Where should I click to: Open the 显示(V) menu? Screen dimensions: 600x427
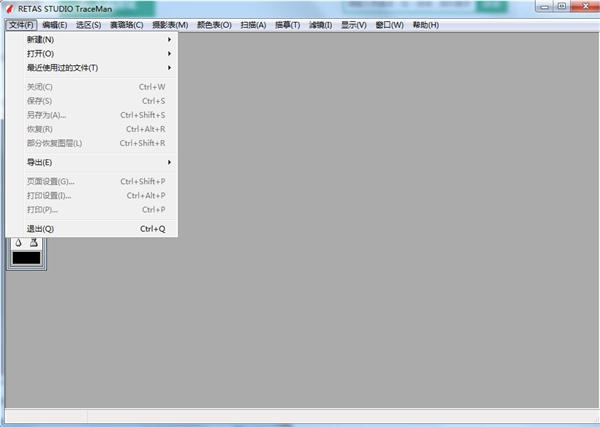pyautogui.click(x=353, y=24)
